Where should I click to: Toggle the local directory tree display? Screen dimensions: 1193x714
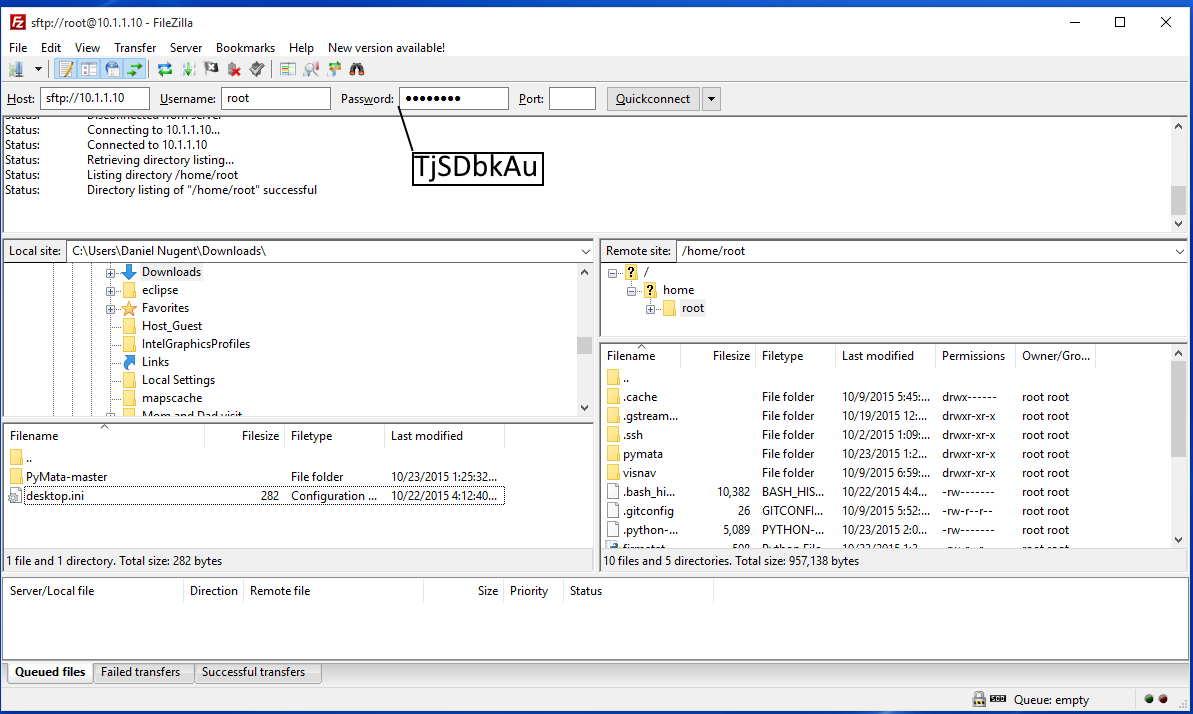[89, 69]
